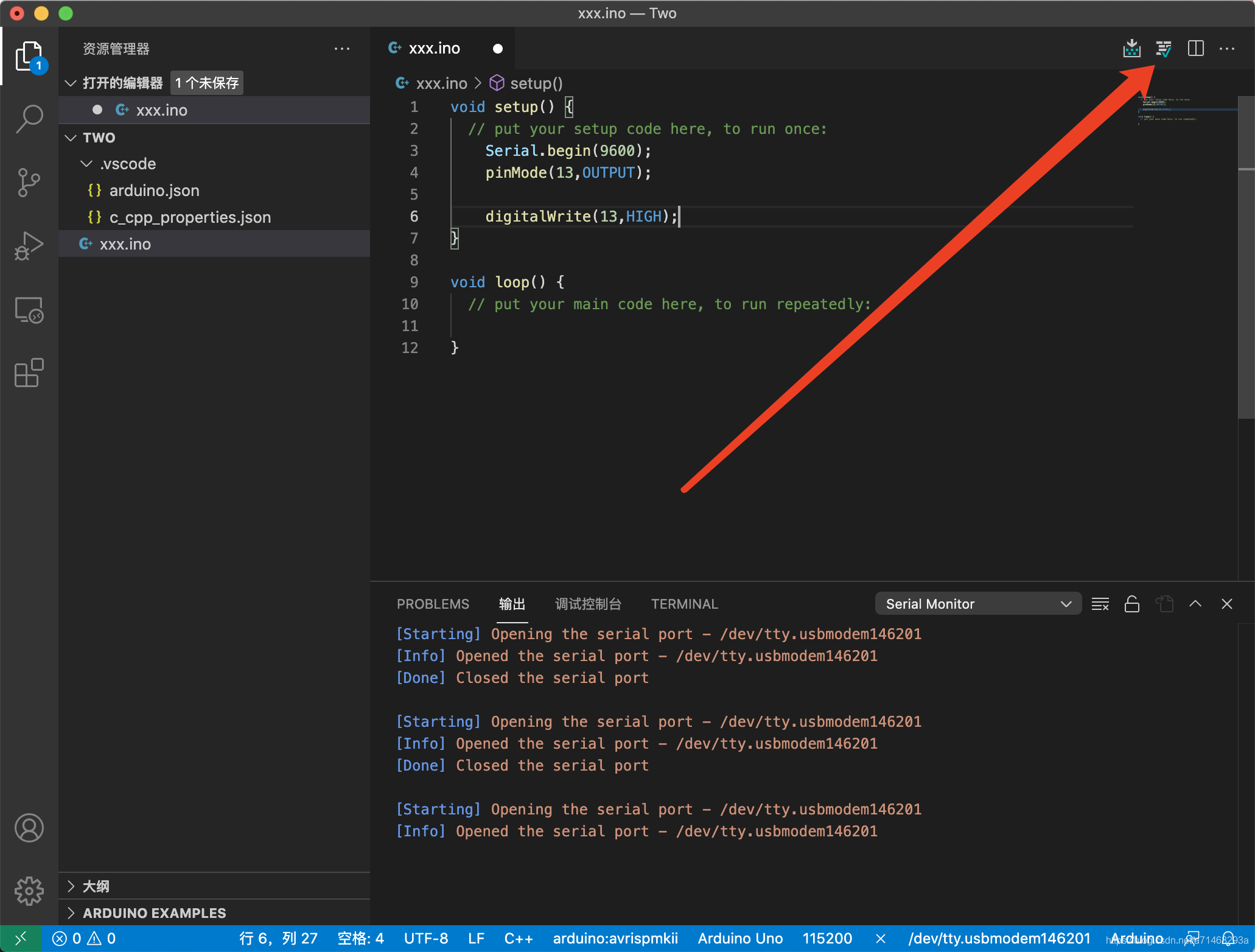Open the Extensions view
Image resolution: width=1255 pixels, height=952 pixels.
click(29, 373)
